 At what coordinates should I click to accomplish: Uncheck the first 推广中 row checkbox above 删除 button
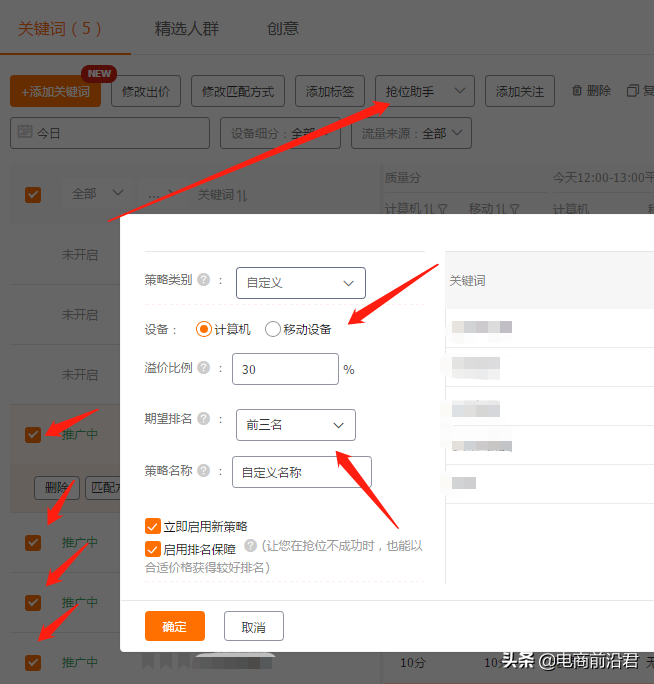[33, 434]
